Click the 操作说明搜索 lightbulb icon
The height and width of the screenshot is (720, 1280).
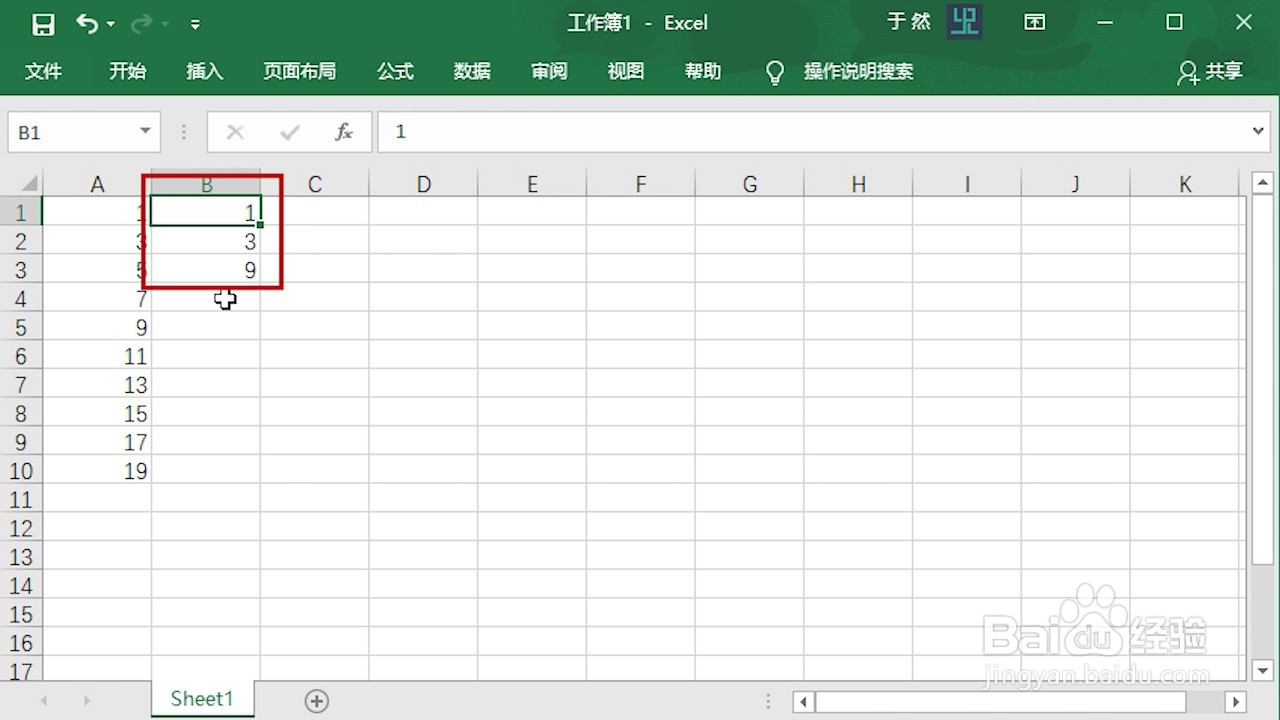coord(774,71)
